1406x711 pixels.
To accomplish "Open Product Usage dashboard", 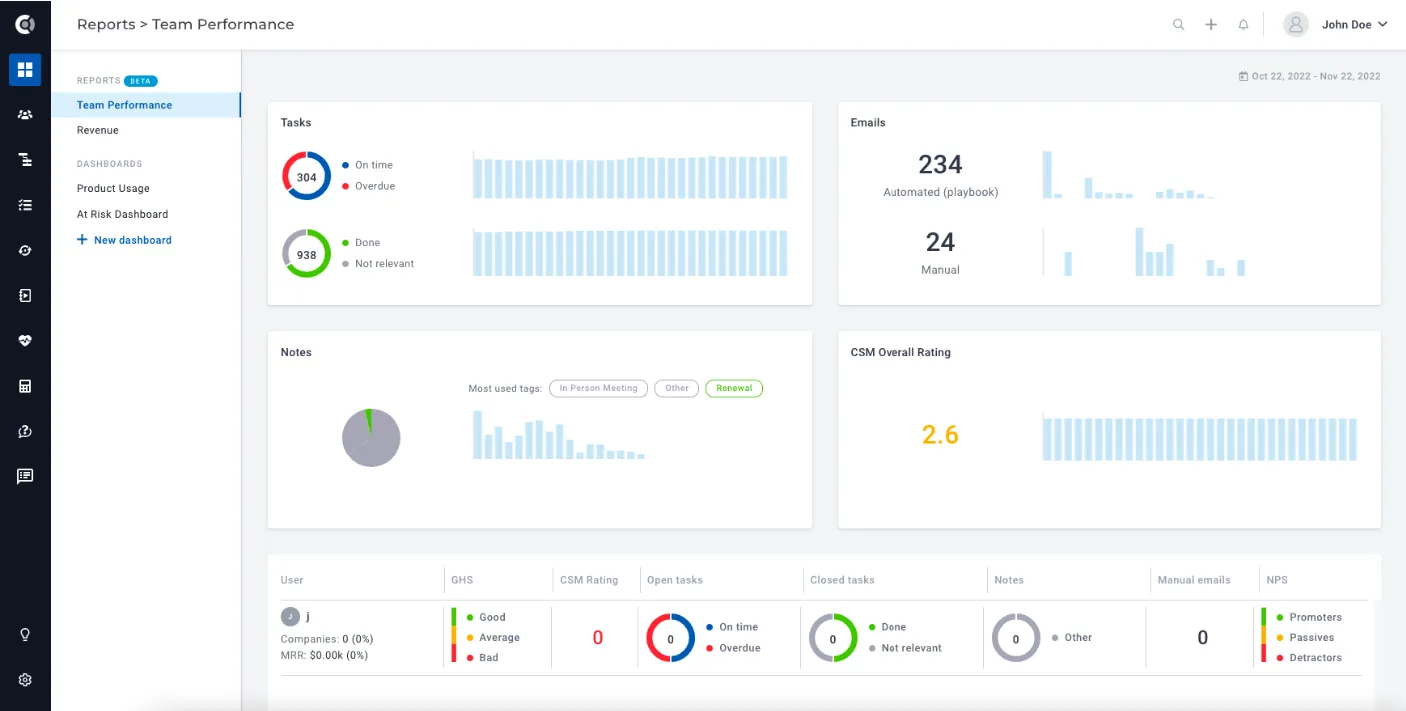I will pos(113,188).
